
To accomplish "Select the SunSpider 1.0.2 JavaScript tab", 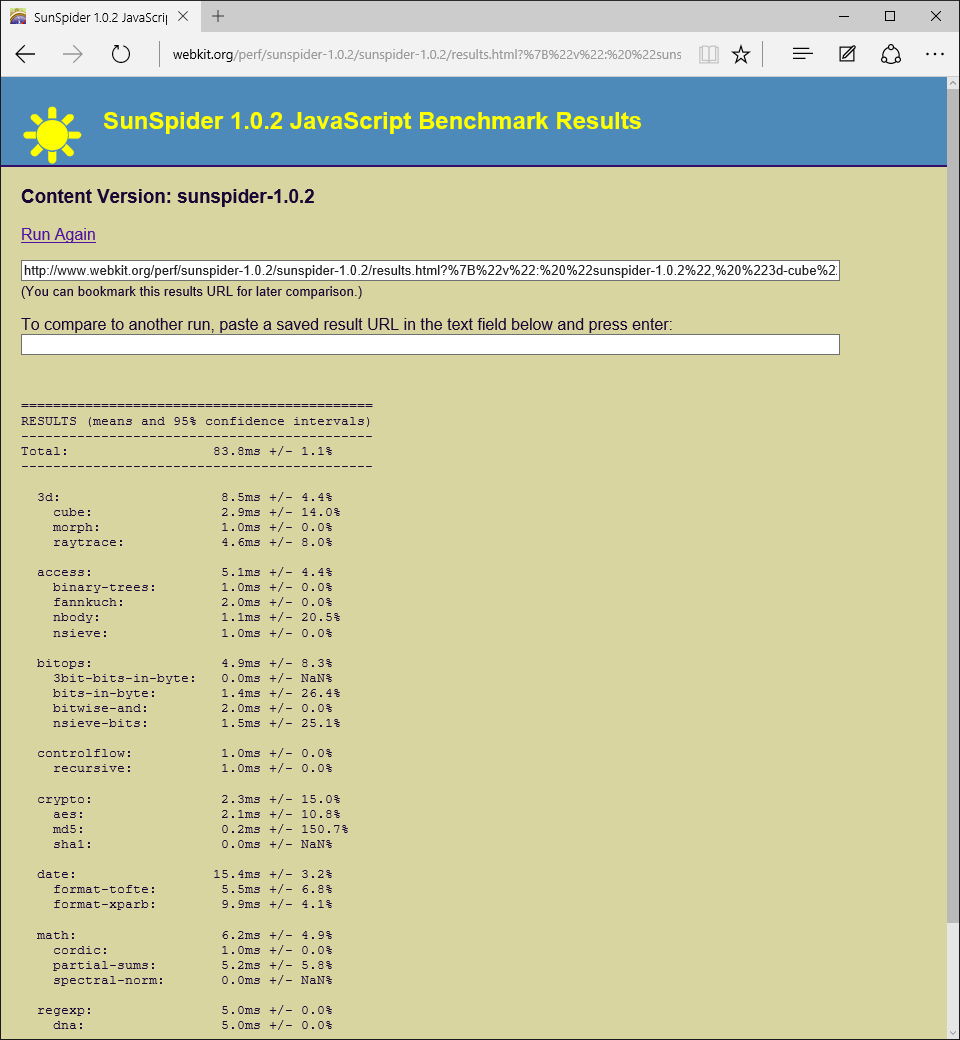I will click(x=100, y=17).
